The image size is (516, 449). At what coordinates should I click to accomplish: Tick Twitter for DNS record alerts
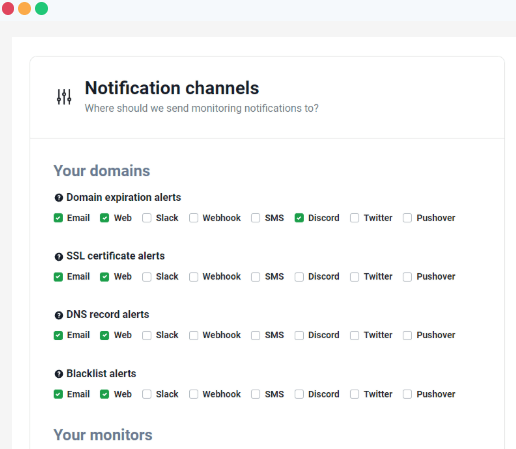(x=355, y=335)
